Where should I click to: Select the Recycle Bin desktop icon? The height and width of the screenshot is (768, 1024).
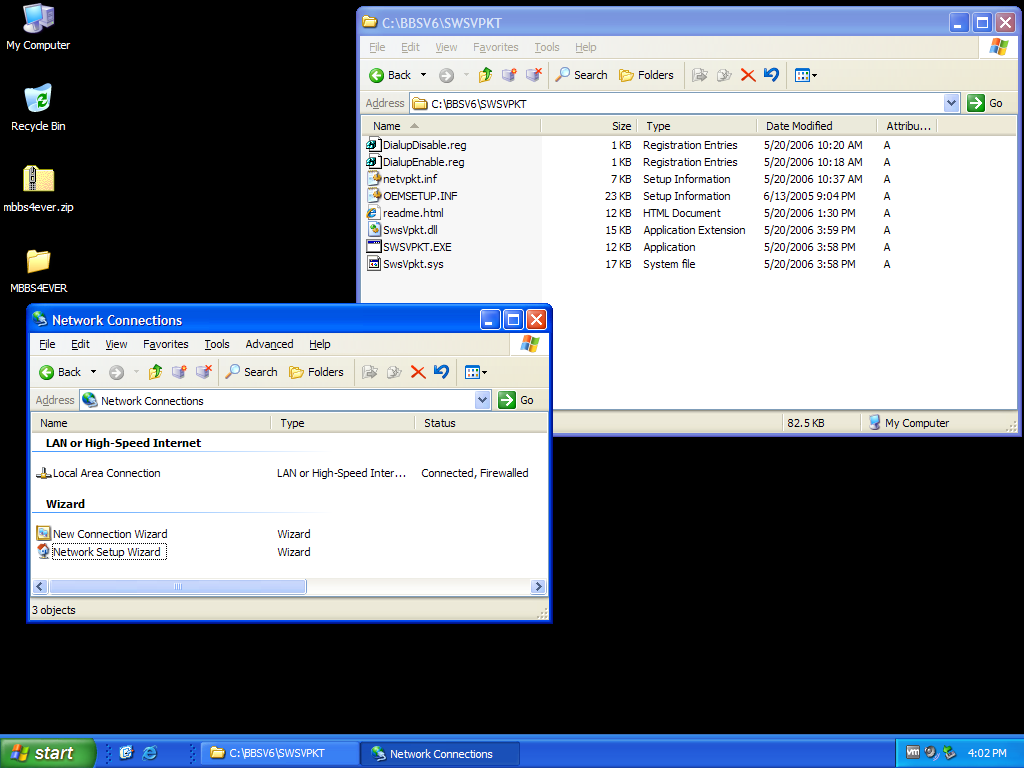click(38, 99)
